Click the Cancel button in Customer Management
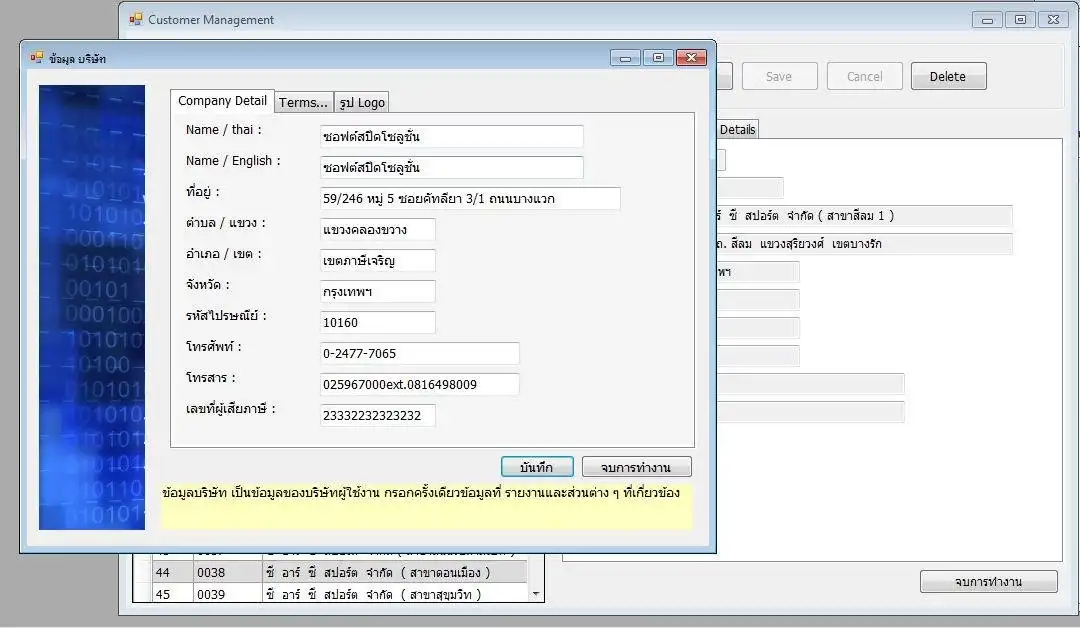 (x=864, y=76)
